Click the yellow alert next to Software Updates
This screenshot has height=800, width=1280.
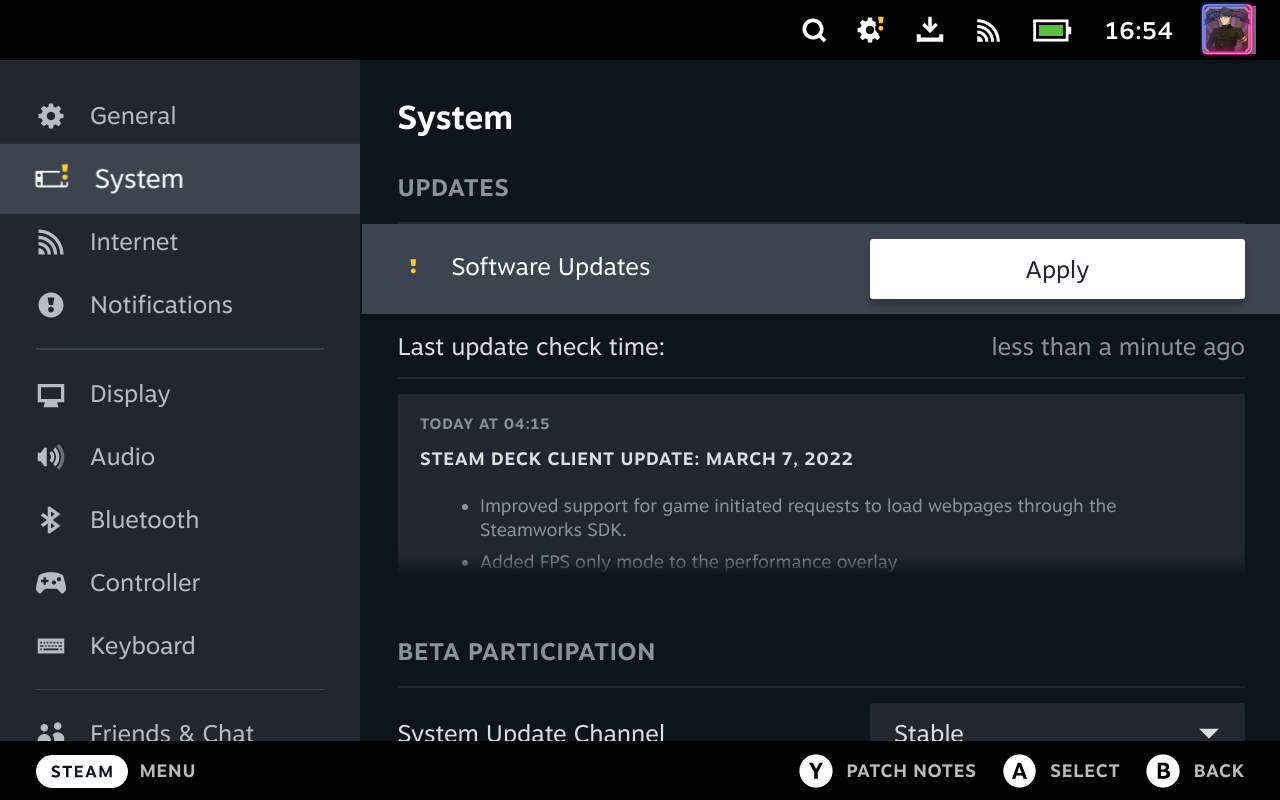coord(413,267)
